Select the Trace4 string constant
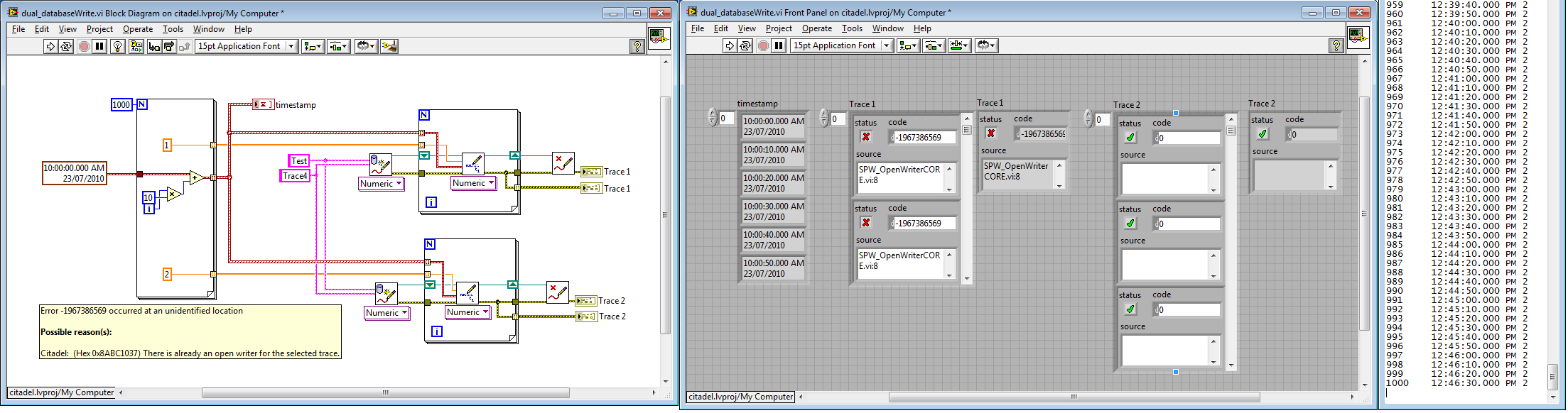Image resolution: width=1568 pixels, height=413 pixels. (x=296, y=176)
